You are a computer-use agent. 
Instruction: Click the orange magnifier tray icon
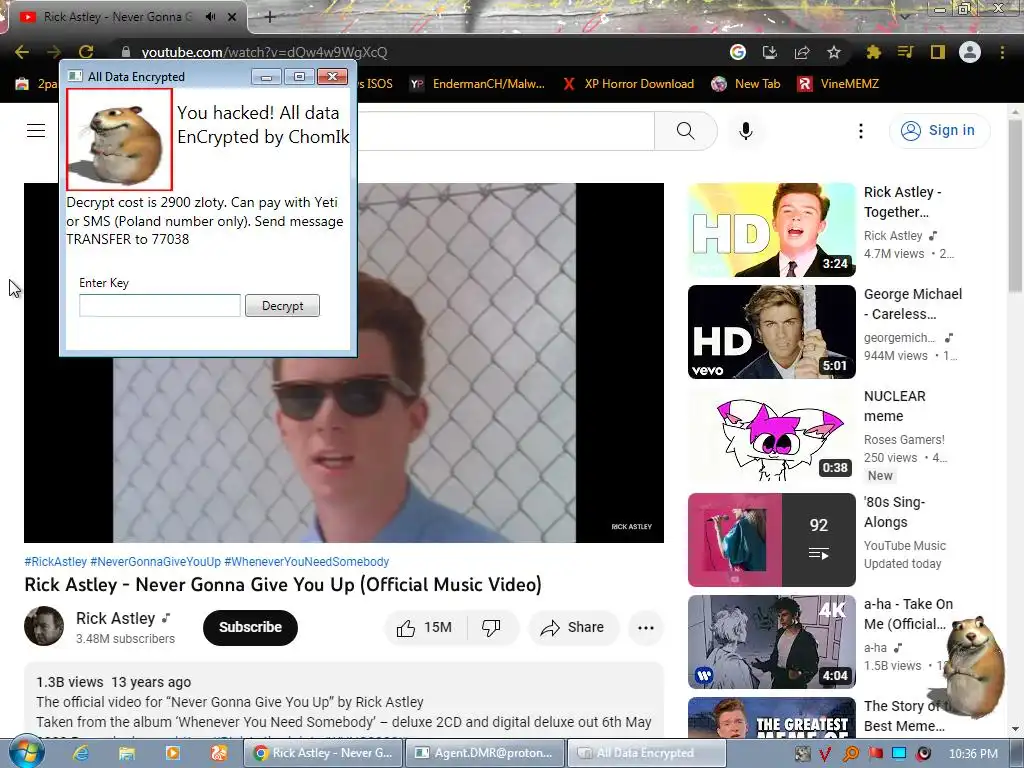pyautogui.click(x=850, y=754)
